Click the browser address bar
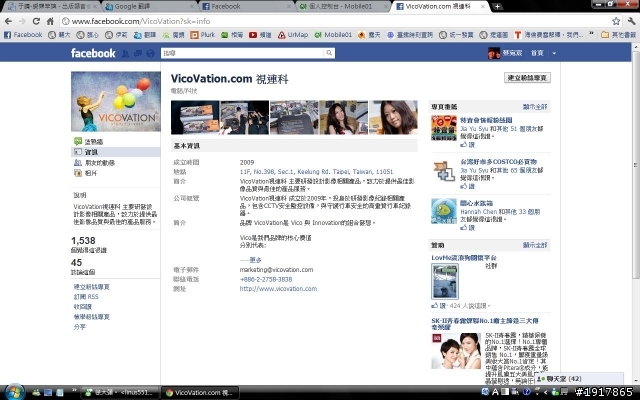This screenshot has height=400, width=640. point(335,21)
